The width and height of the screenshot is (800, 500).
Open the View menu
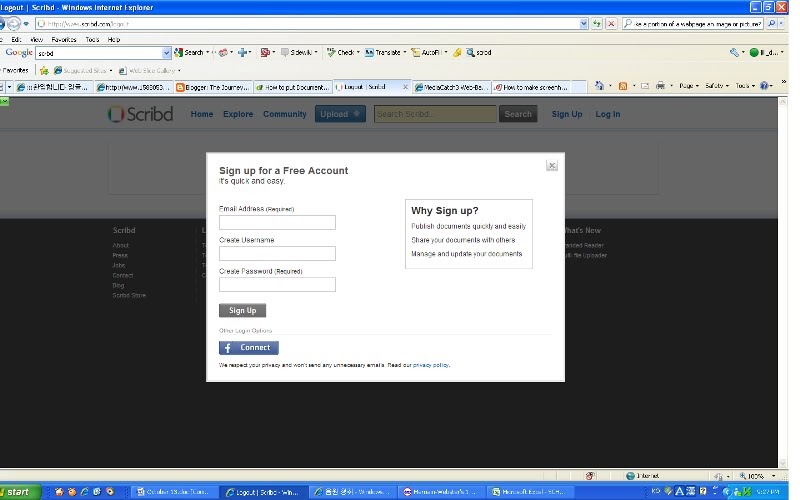click(x=37, y=39)
